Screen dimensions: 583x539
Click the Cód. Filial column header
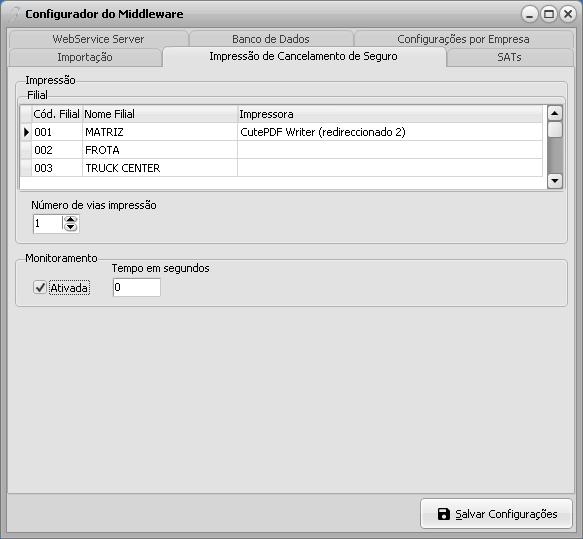coord(57,114)
